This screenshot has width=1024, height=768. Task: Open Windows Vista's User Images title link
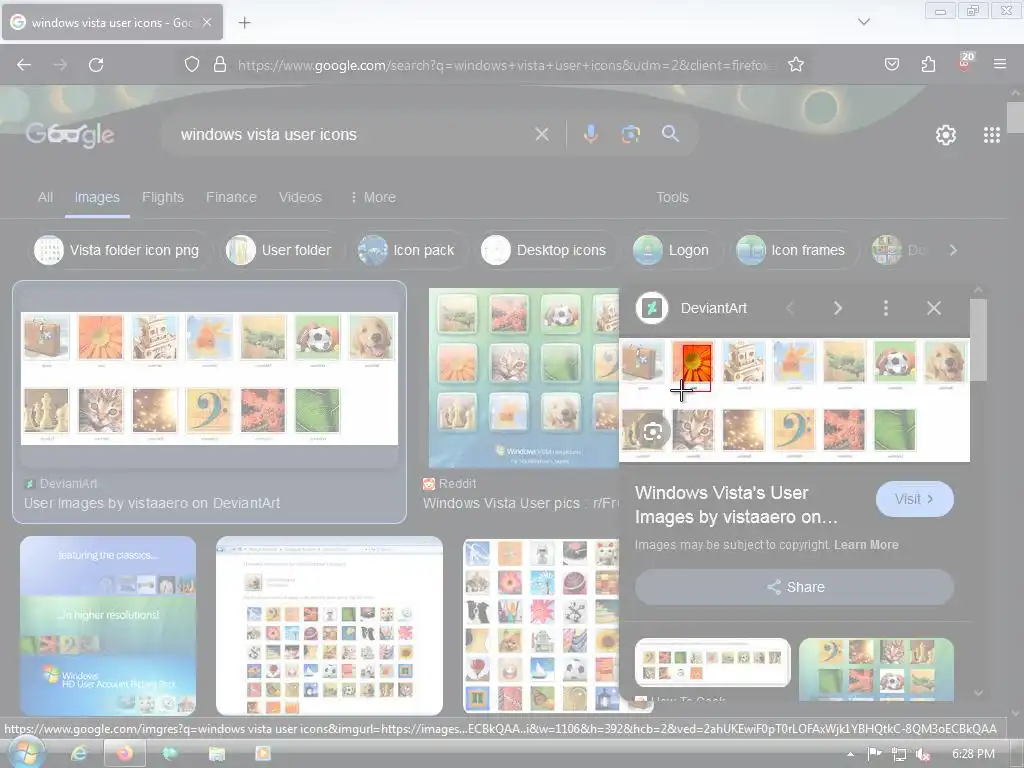737,505
